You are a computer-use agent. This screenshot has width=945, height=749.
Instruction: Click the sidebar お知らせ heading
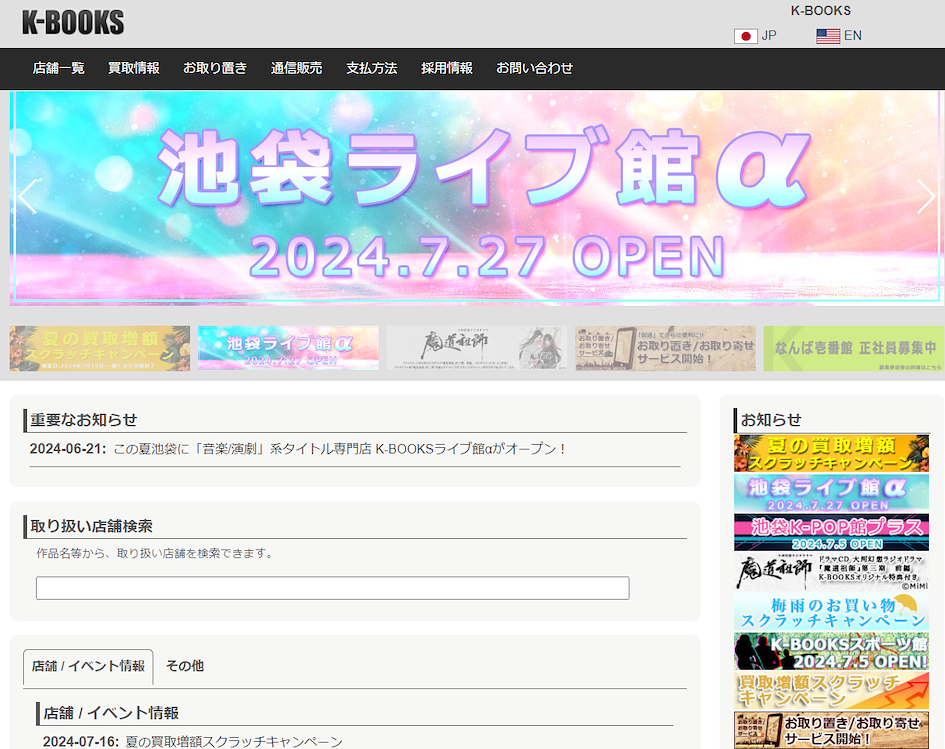(x=771, y=420)
